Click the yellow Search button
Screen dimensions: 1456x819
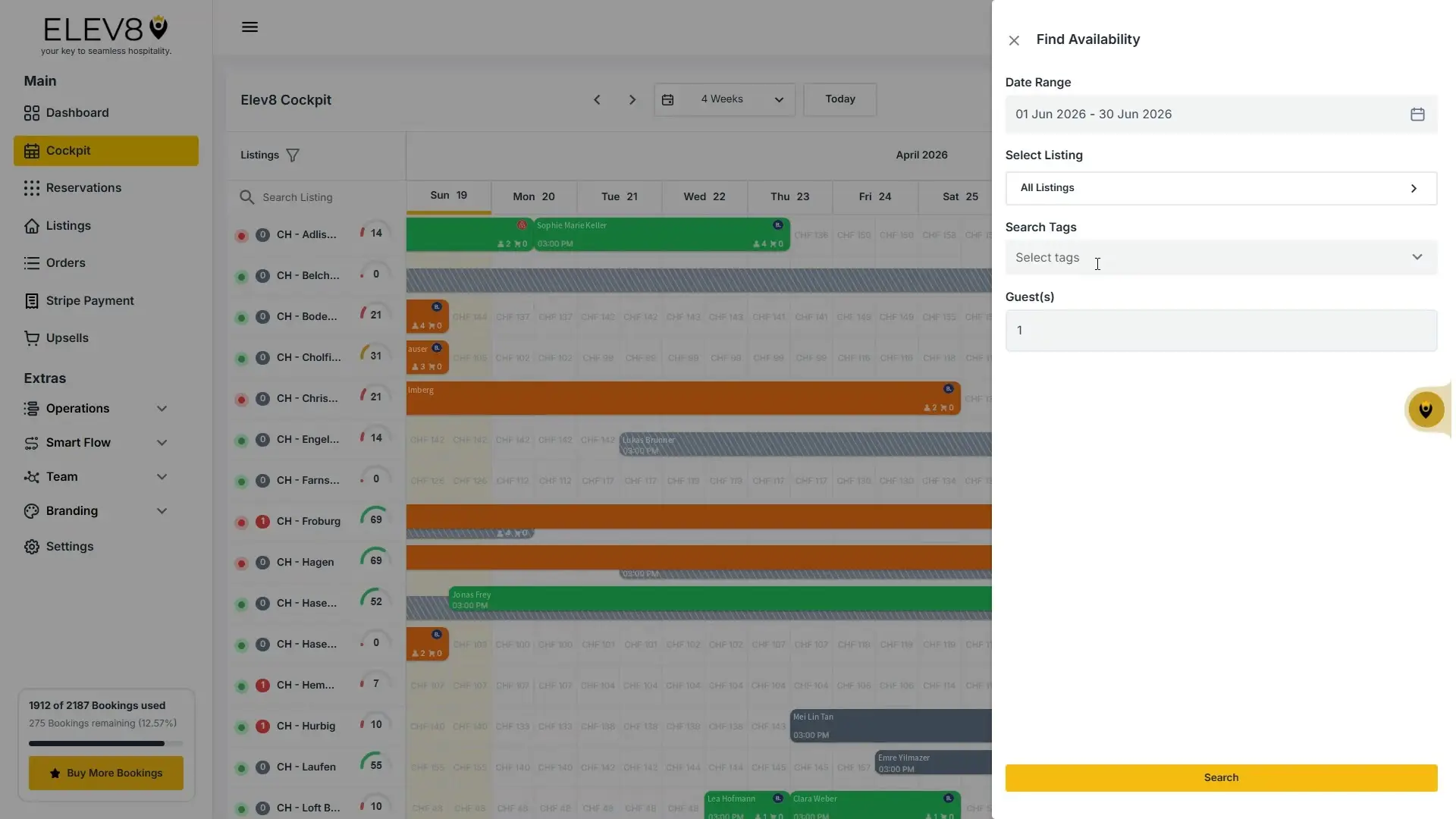[x=1221, y=778]
